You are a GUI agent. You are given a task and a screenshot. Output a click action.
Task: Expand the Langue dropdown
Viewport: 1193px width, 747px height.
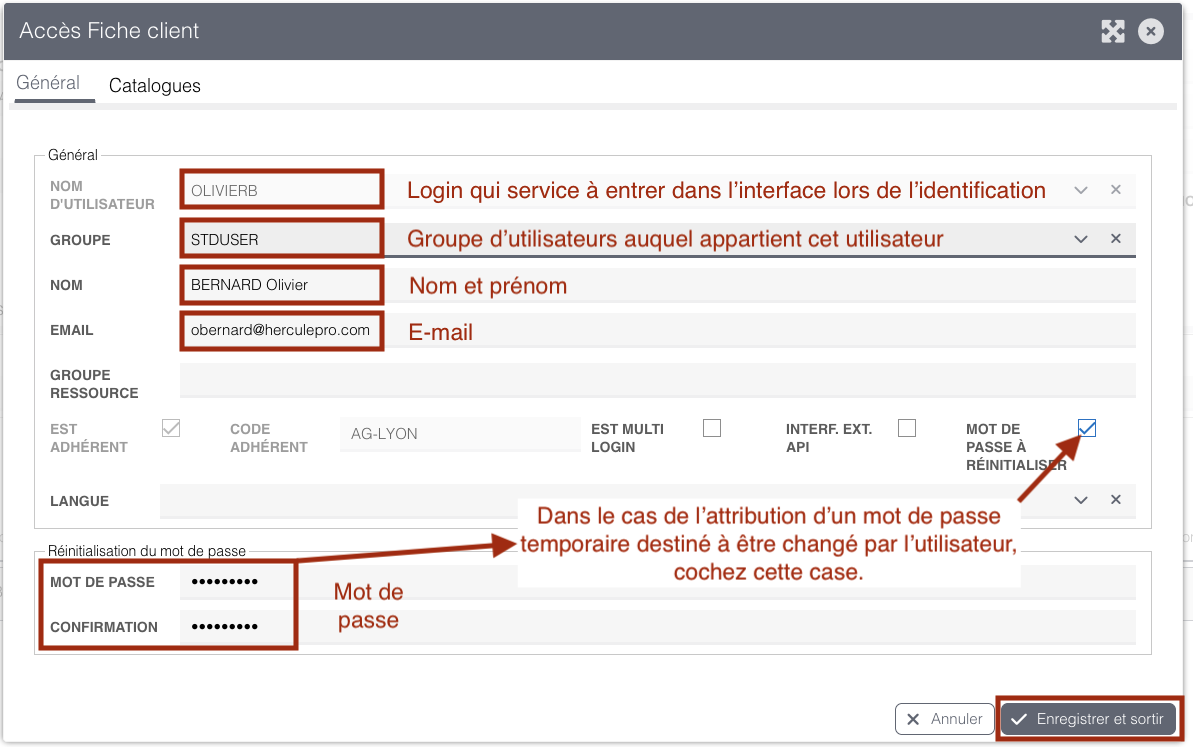[1080, 500]
